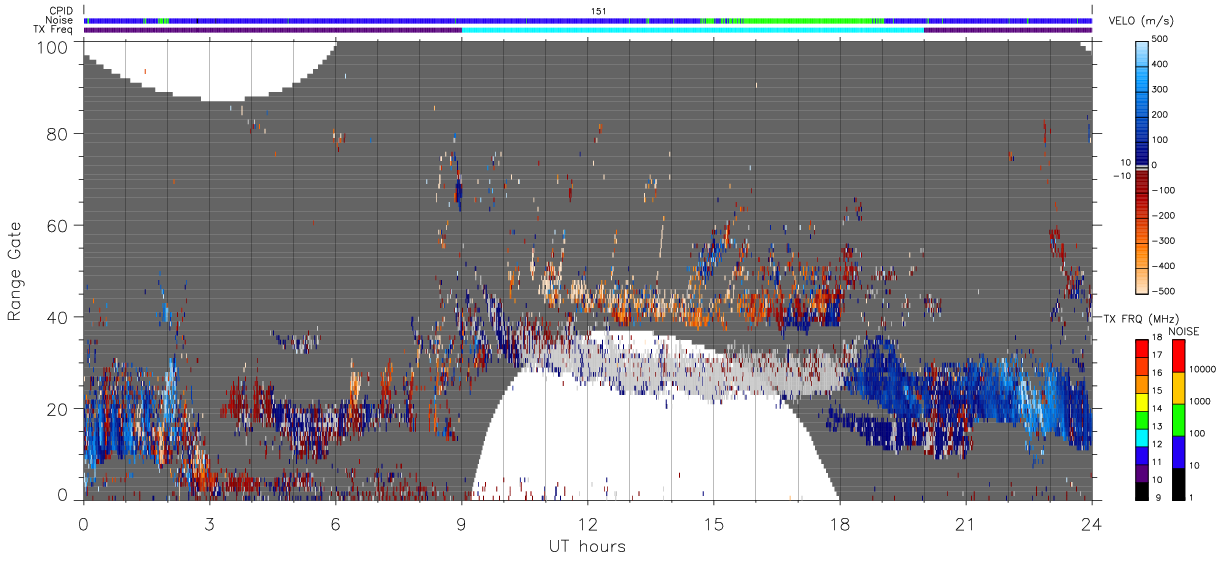Image resolution: width=1228 pixels, height=567 pixels.
Task: Click the CPID label at top left
Action: click(x=61, y=11)
